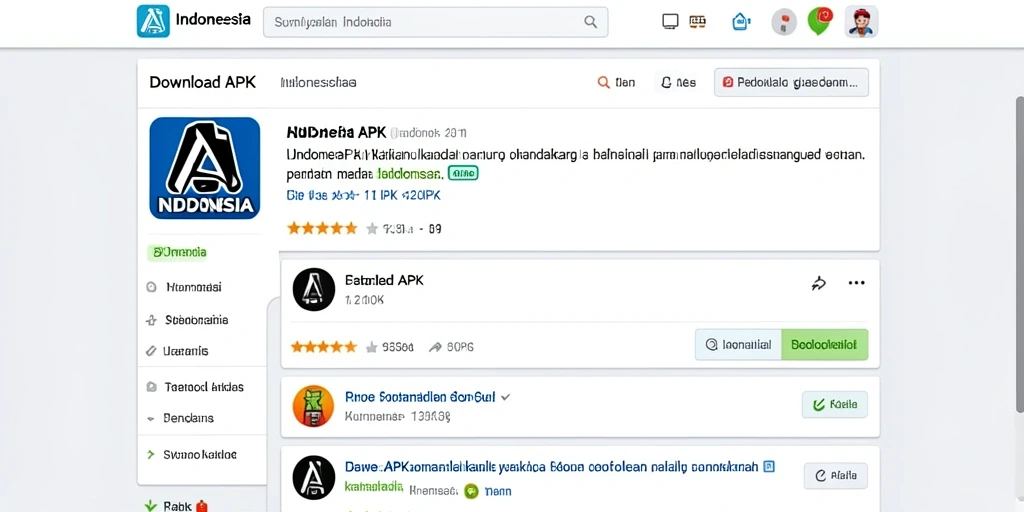The width and height of the screenshot is (1024, 512).
Task: Click the green check Kaelle button
Action: 835,405
